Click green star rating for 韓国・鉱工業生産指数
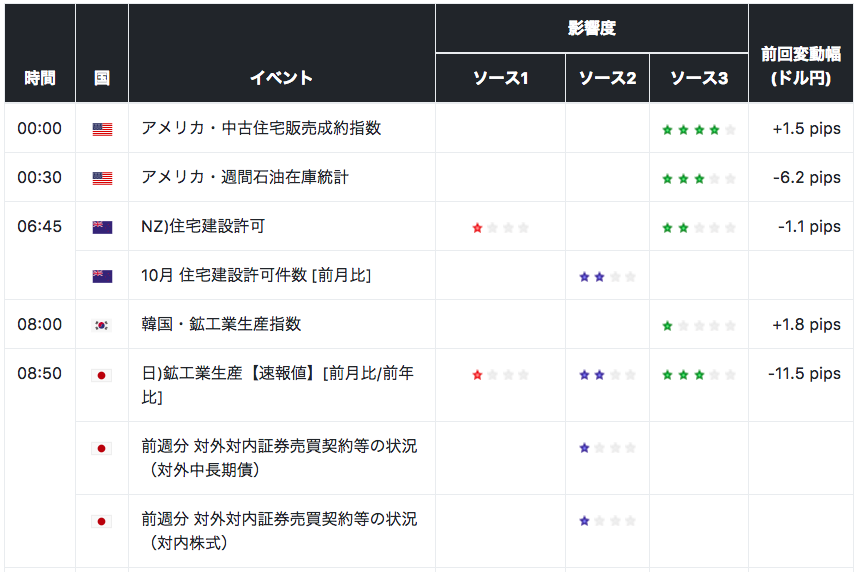The image size is (859, 572). coord(699,326)
